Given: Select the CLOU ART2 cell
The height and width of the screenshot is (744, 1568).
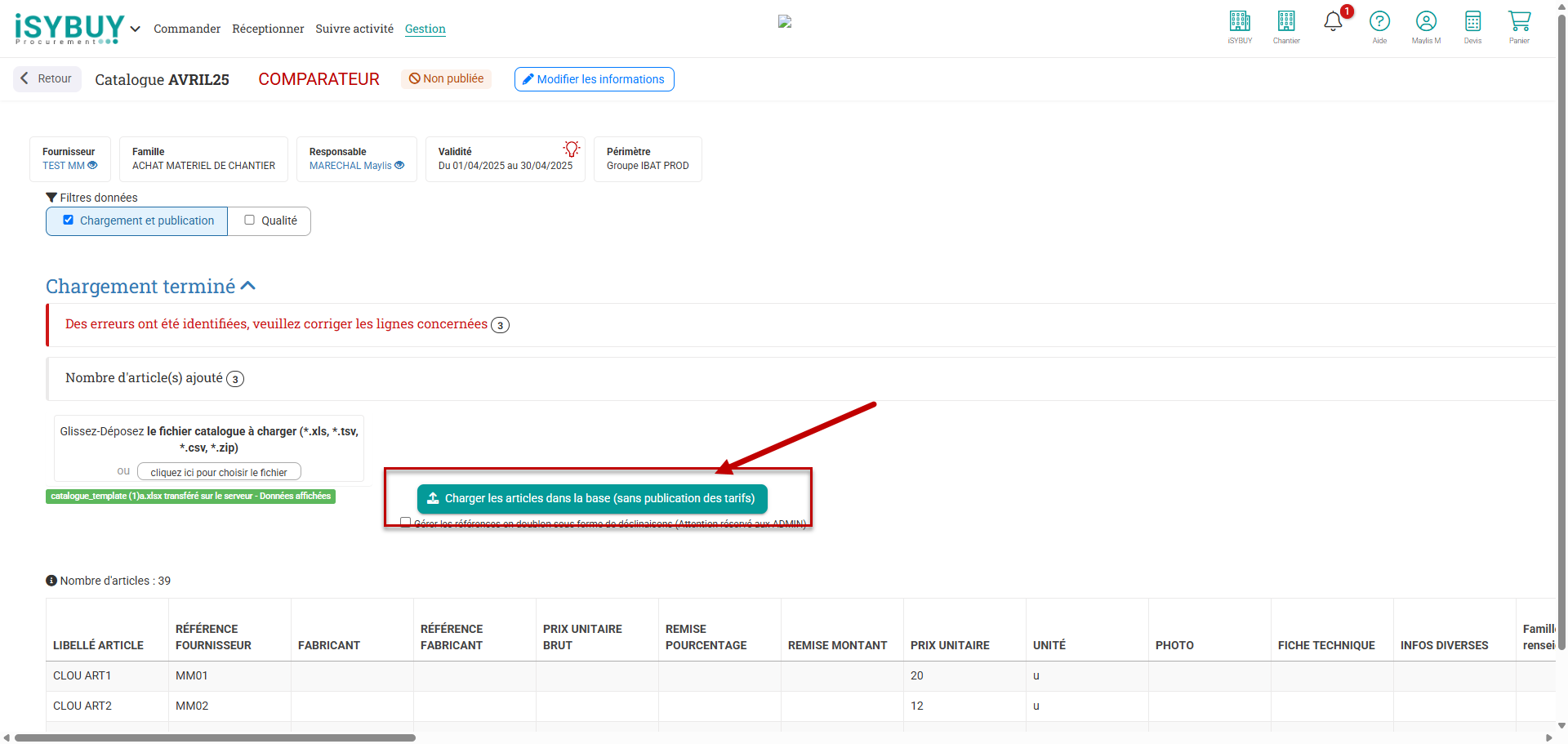Looking at the screenshot, I should pyautogui.click(x=108, y=706).
